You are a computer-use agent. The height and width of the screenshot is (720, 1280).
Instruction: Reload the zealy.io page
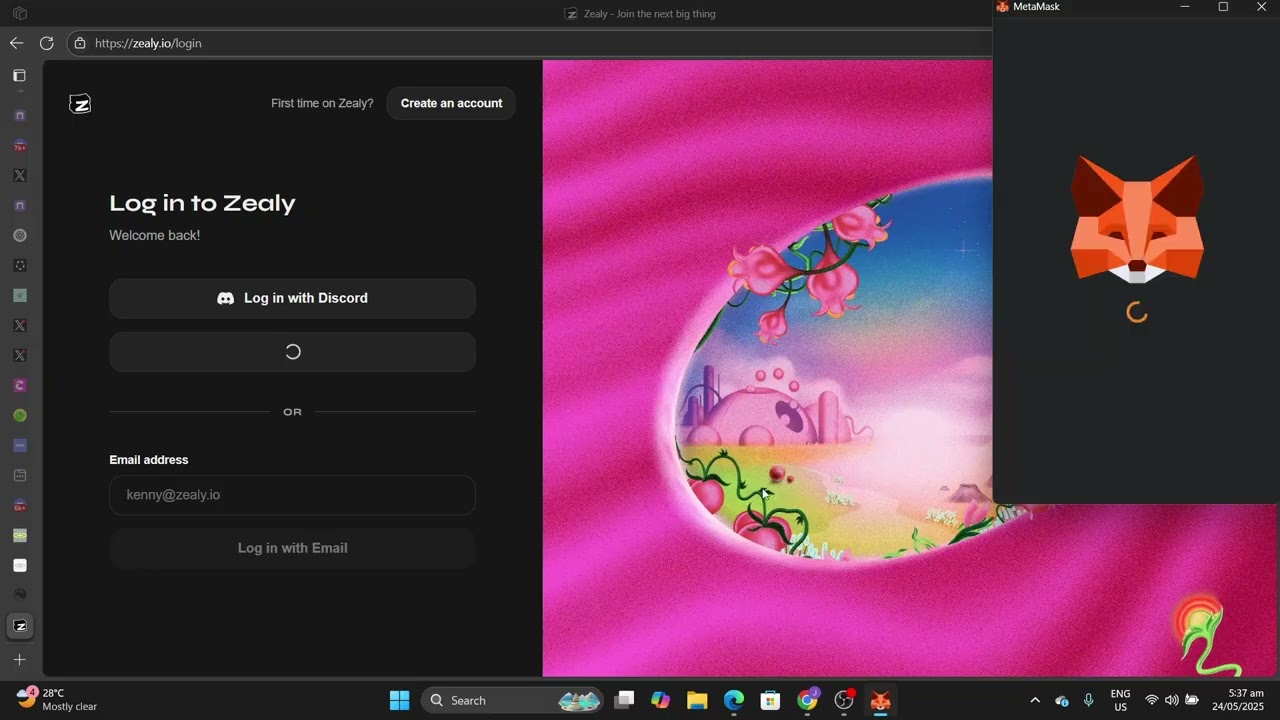(46, 43)
